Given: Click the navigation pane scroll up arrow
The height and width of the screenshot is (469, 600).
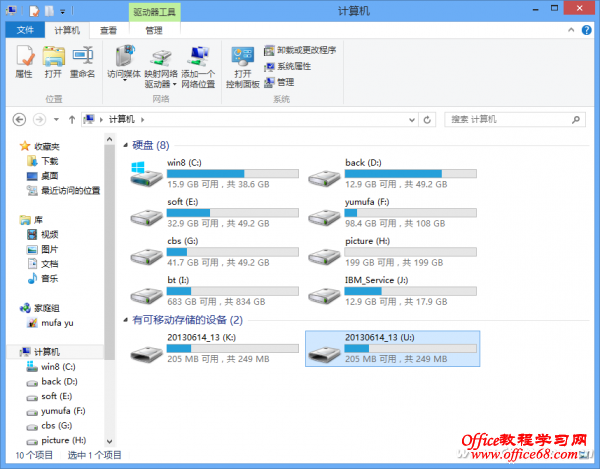Looking at the screenshot, I should pyautogui.click(x=109, y=139).
